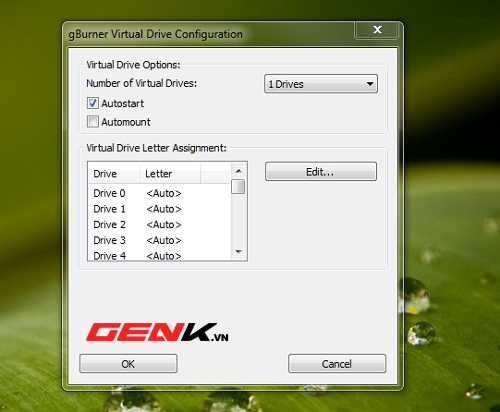
Task: Click the Cancel button
Action: click(337, 364)
